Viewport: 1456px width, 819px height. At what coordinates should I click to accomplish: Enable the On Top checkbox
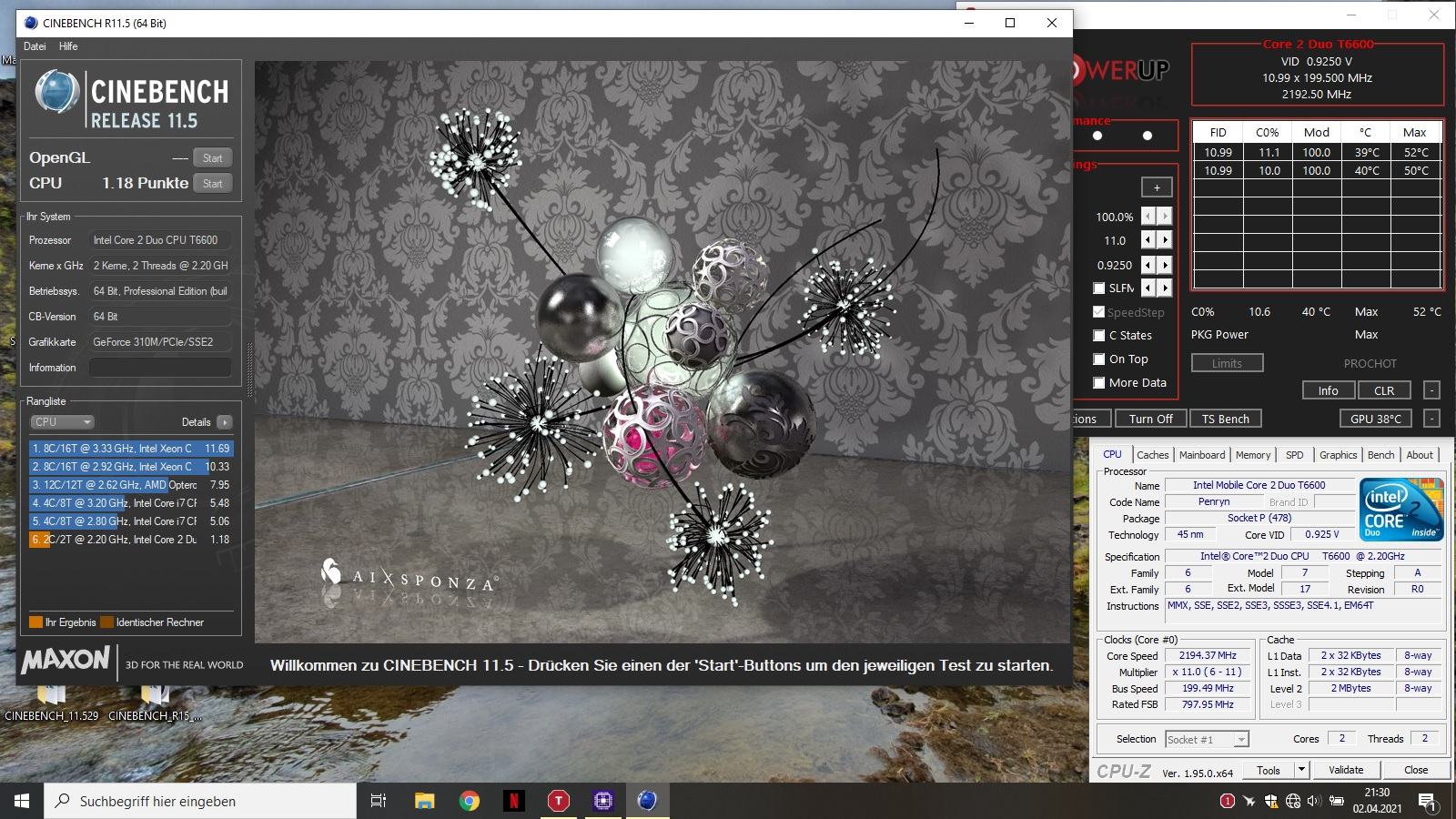point(1099,359)
